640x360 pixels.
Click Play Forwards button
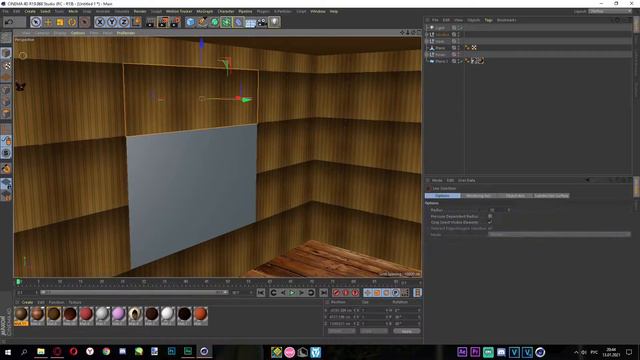[292, 292]
